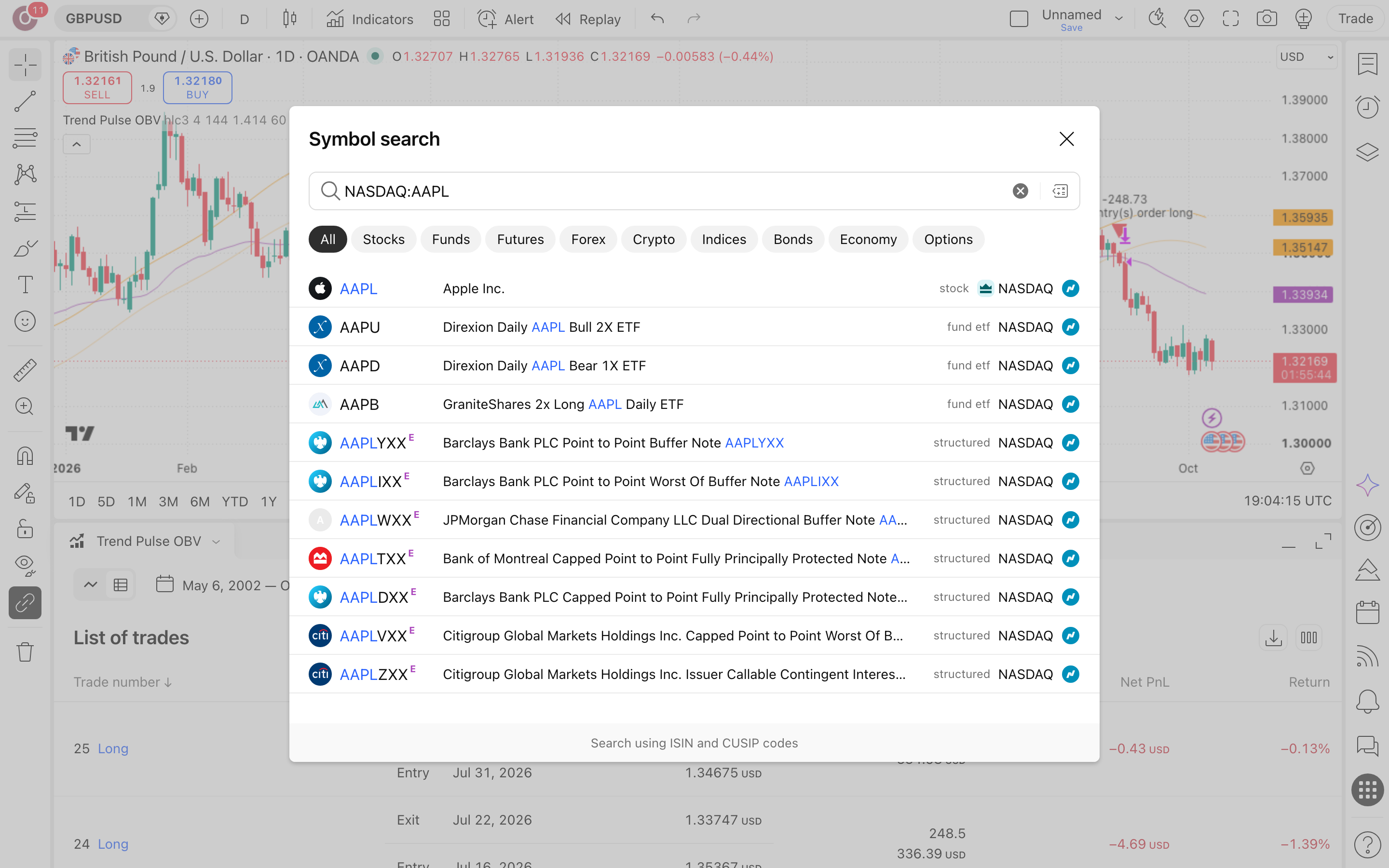Collapse the indicator legend chevron
This screenshot has width=1389, height=868.
(x=76, y=145)
